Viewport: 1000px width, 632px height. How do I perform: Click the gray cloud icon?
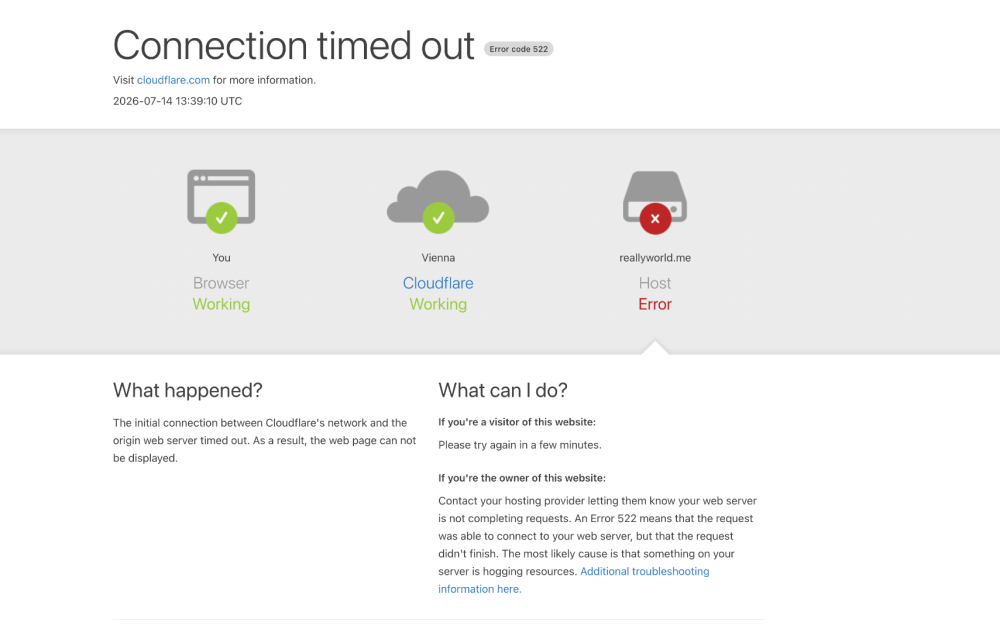point(438,197)
